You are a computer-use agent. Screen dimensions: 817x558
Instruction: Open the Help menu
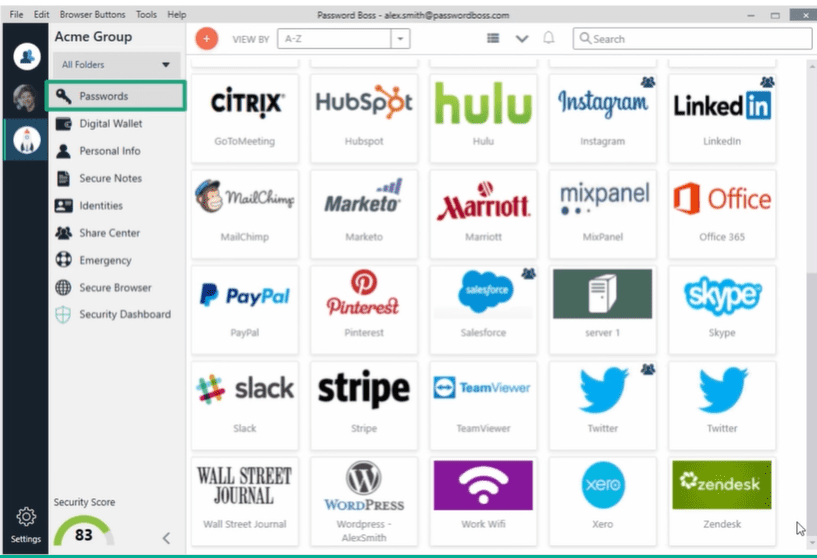point(177,15)
